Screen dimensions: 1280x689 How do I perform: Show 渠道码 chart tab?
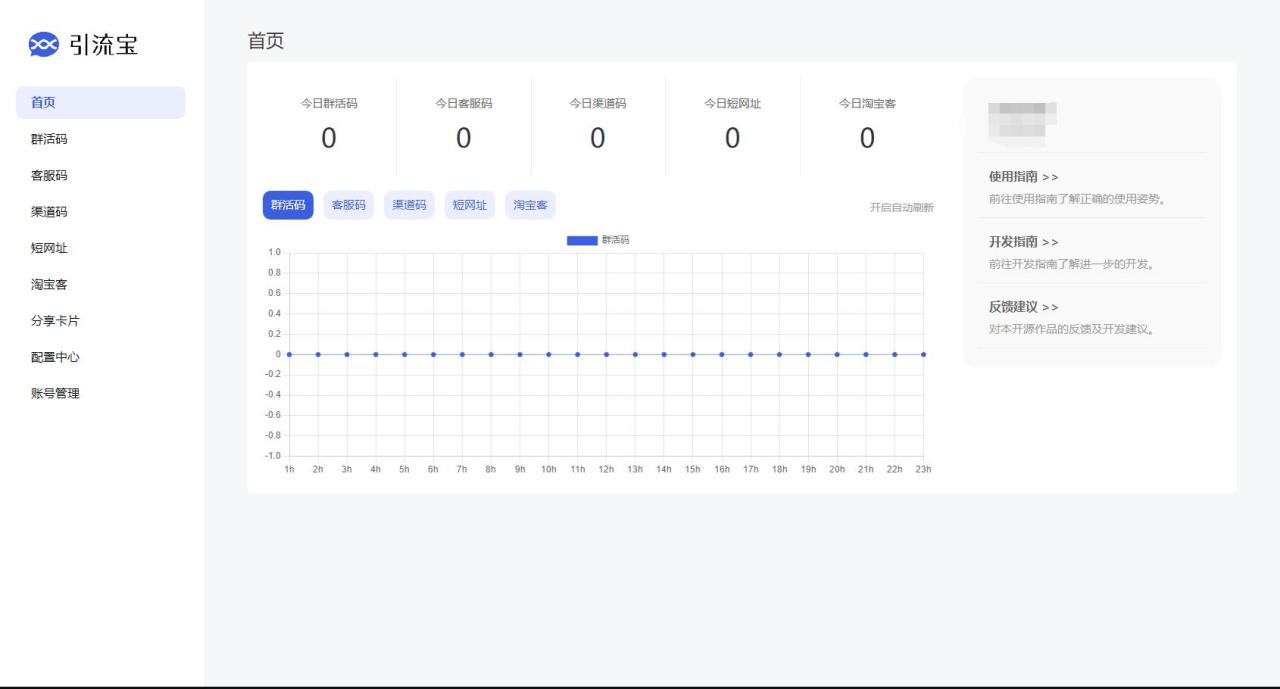pos(409,205)
